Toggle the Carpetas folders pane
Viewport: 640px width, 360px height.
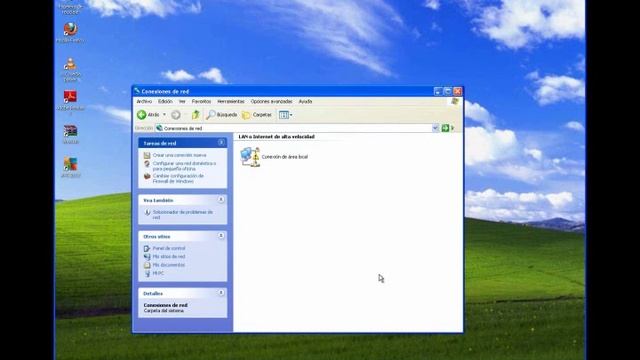(x=257, y=115)
